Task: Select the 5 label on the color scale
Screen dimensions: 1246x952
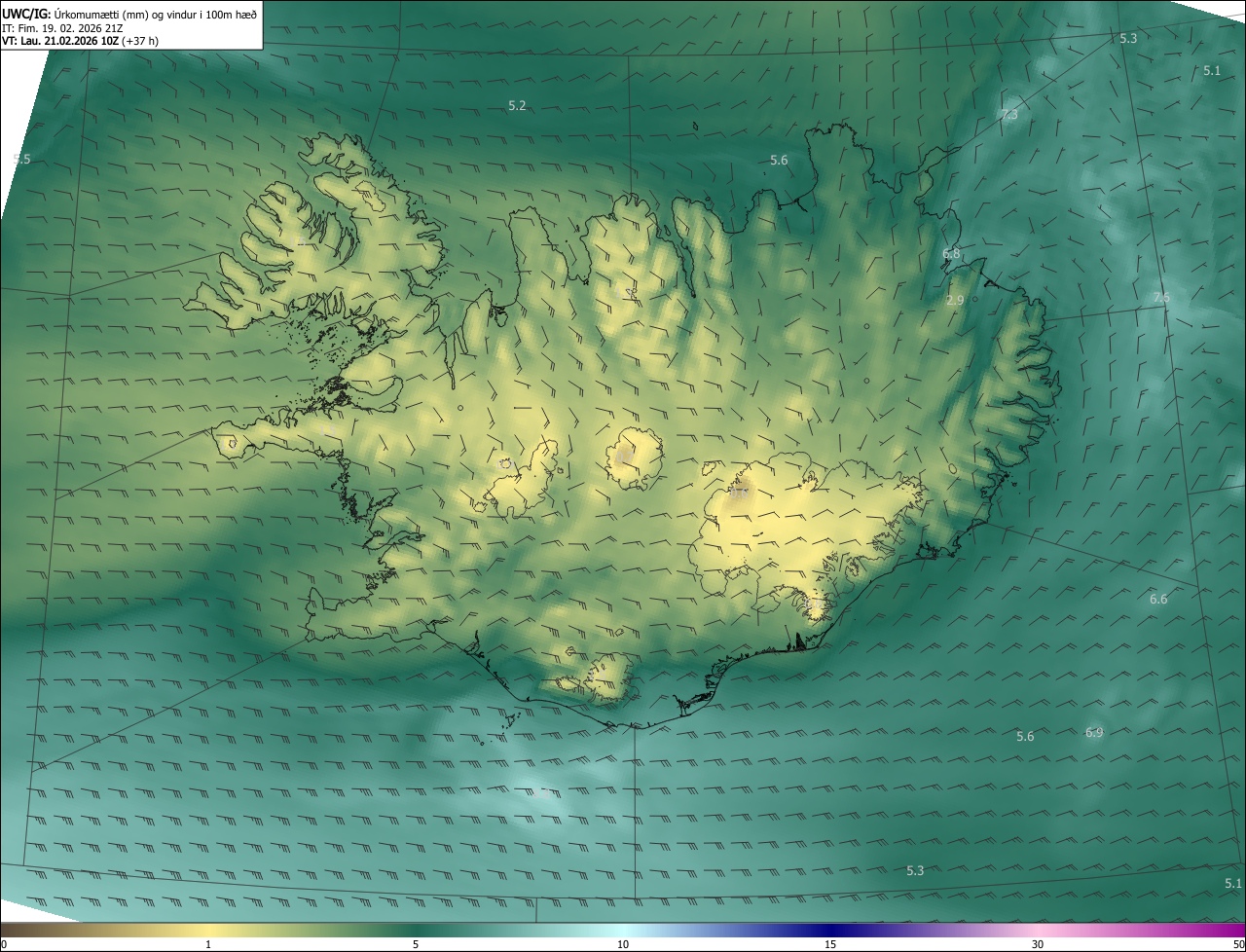Action: coord(416,944)
